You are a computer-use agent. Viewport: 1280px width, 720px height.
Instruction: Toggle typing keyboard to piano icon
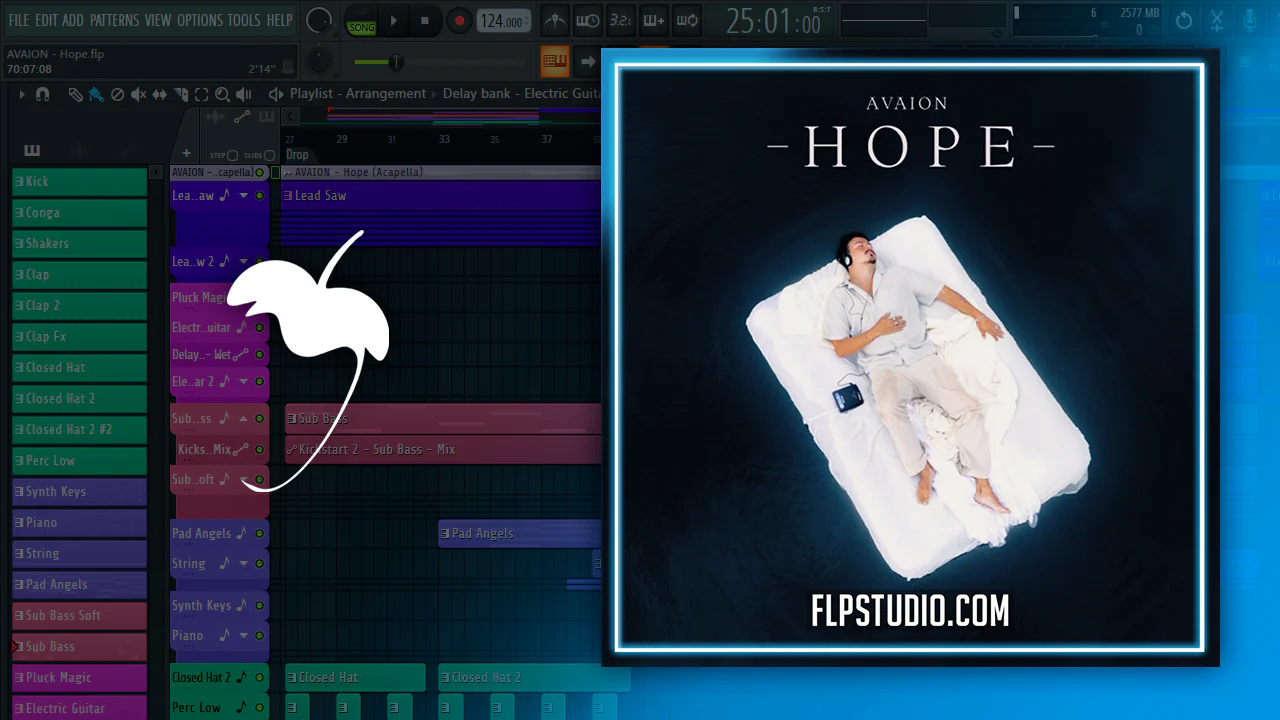click(x=555, y=62)
